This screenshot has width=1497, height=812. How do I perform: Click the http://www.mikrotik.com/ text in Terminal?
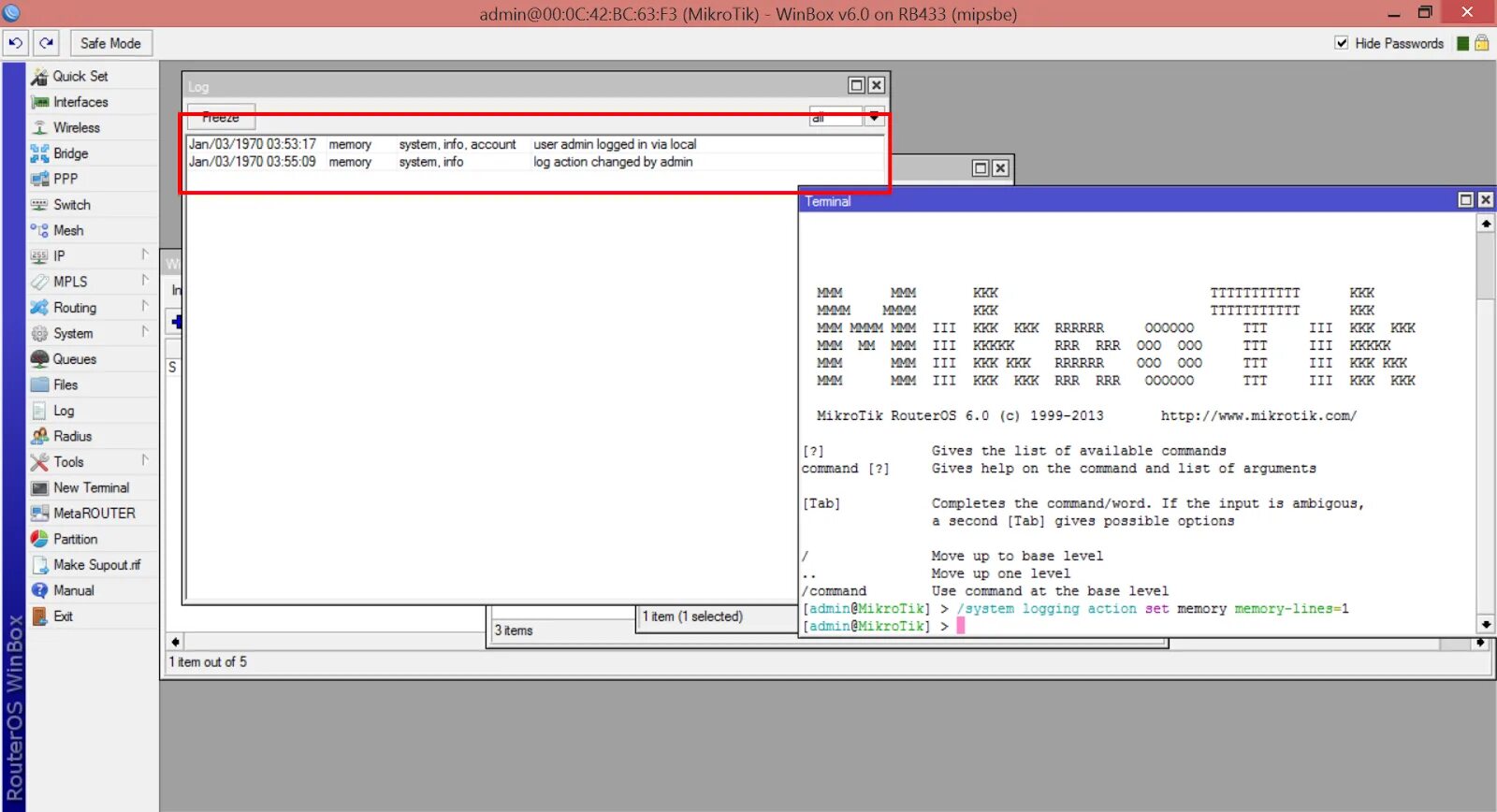(1258, 415)
